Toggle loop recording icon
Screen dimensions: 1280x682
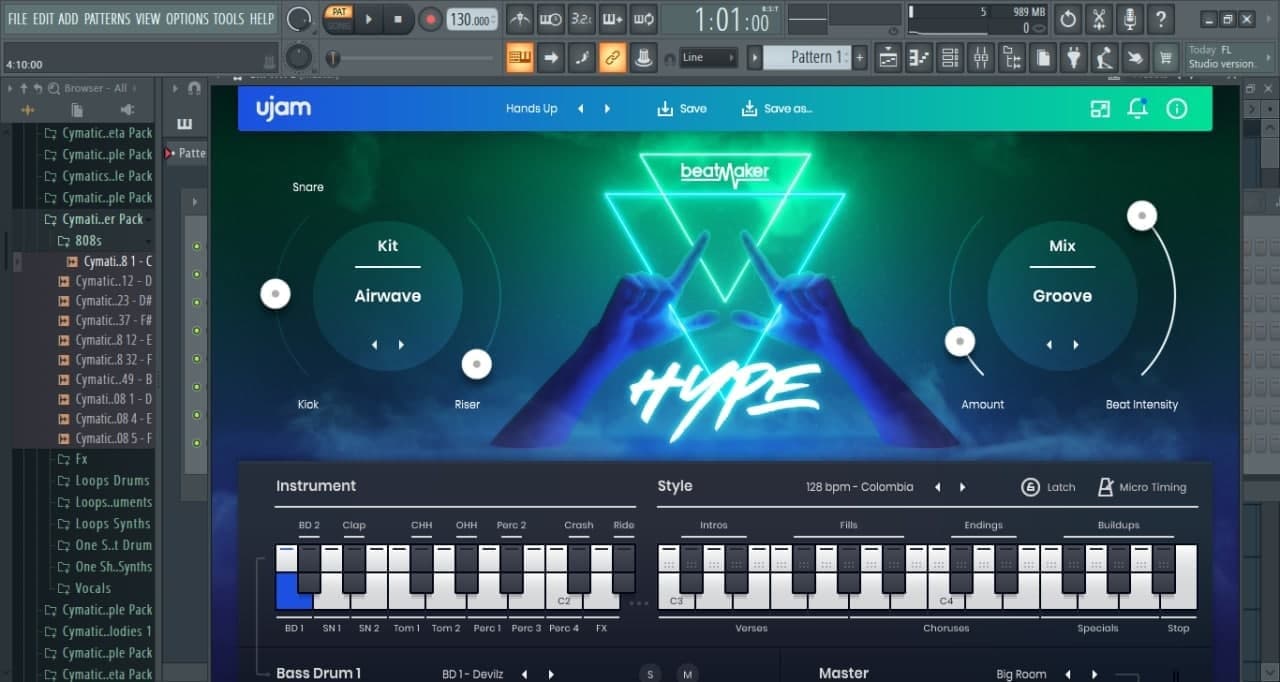(644, 18)
